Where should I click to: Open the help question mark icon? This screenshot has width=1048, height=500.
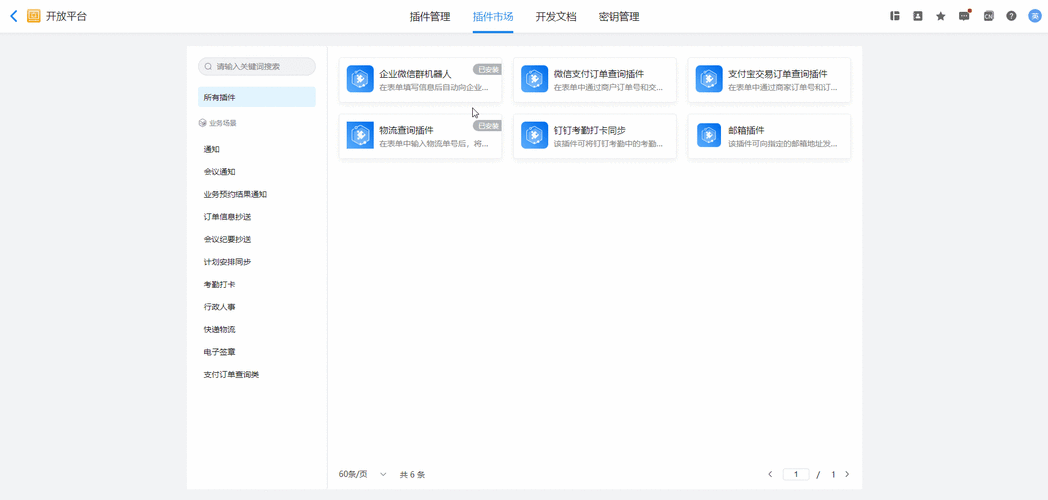[x=1011, y=16]
